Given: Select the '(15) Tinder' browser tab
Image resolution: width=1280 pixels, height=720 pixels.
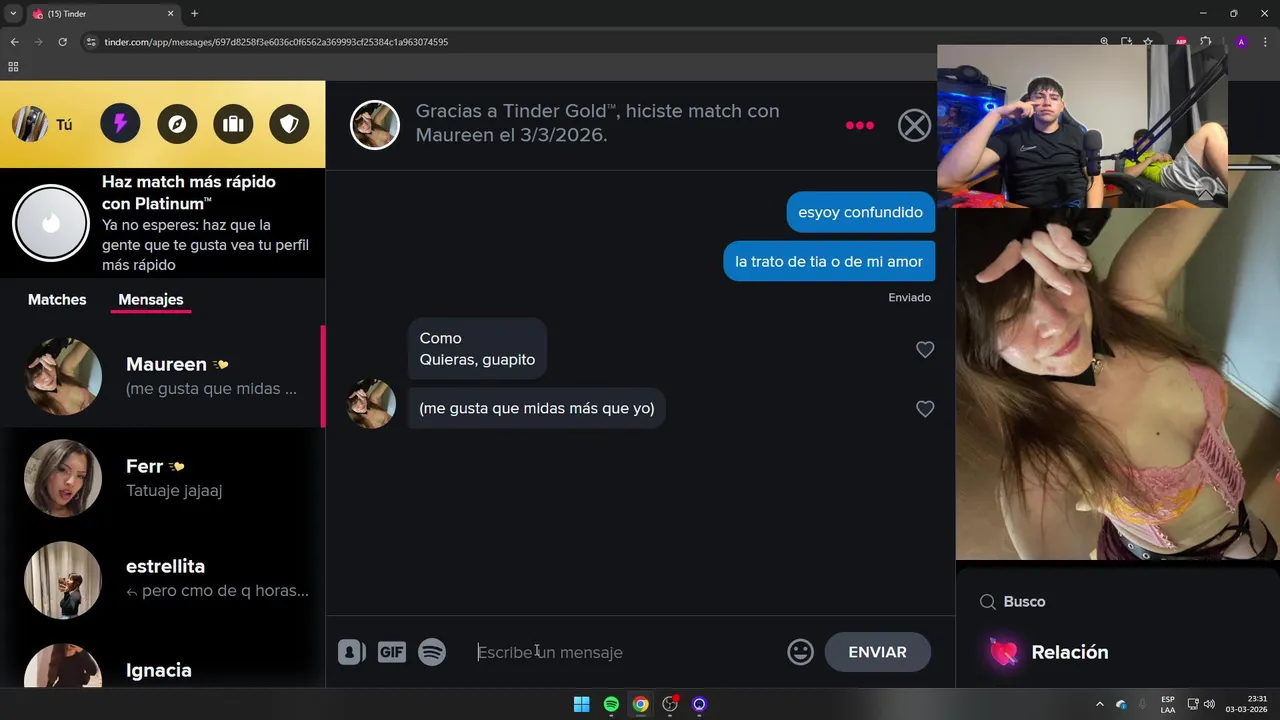Looking at the screenshot, I should pos(102,14).
